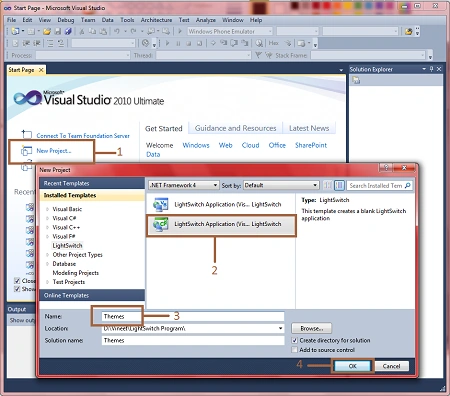Switch to the Latest News tab
450x396 pixels.
[309, 128]
